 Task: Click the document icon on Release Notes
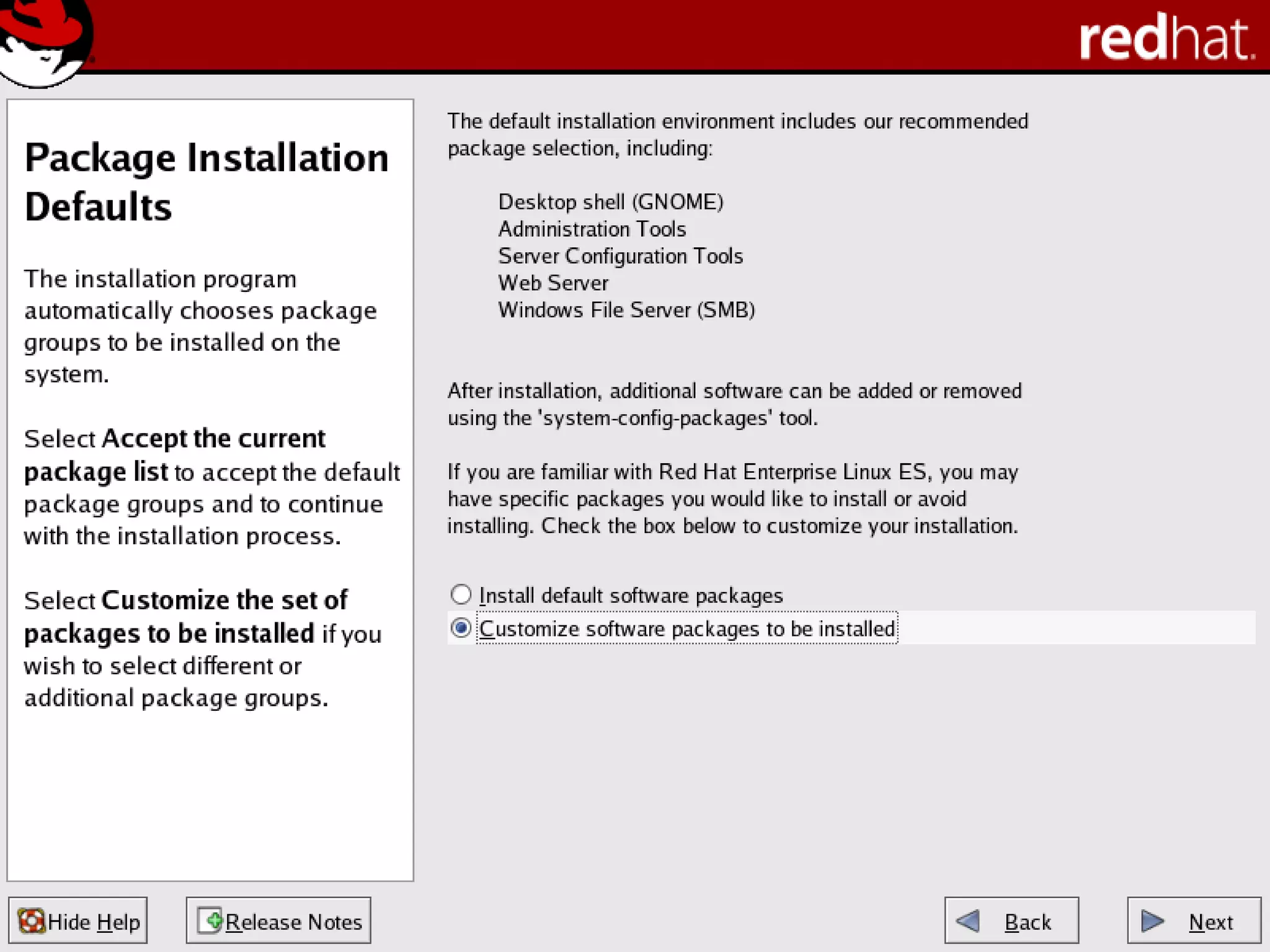(211, 920)
